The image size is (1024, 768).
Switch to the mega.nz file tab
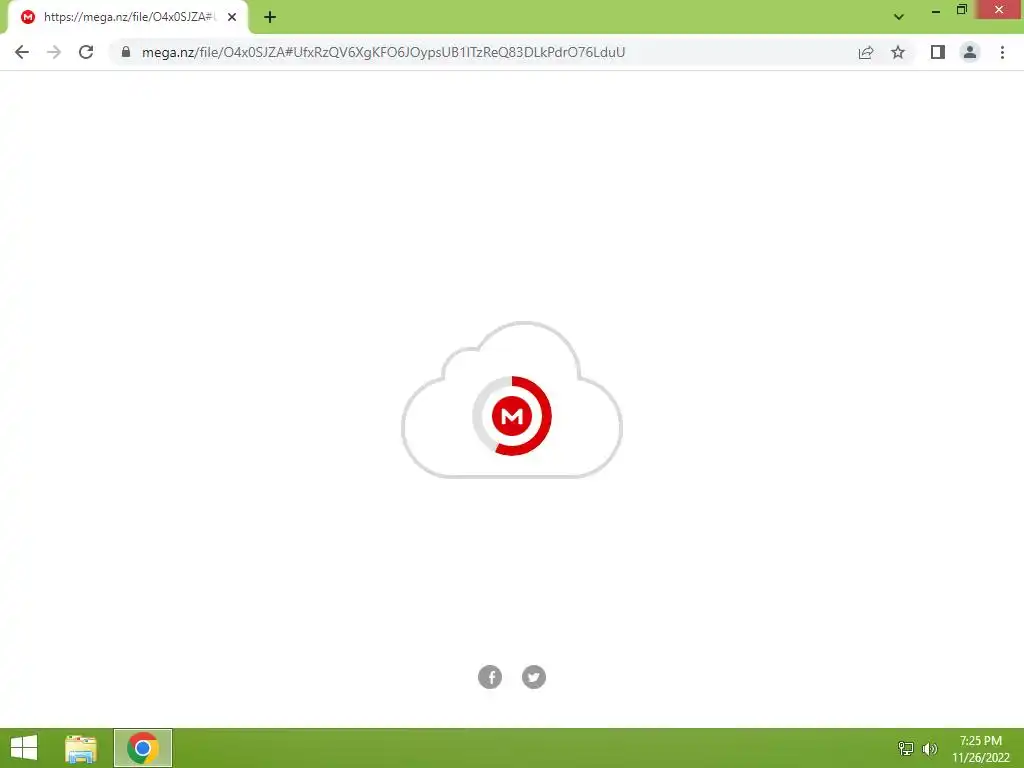(x=127, y=17)
